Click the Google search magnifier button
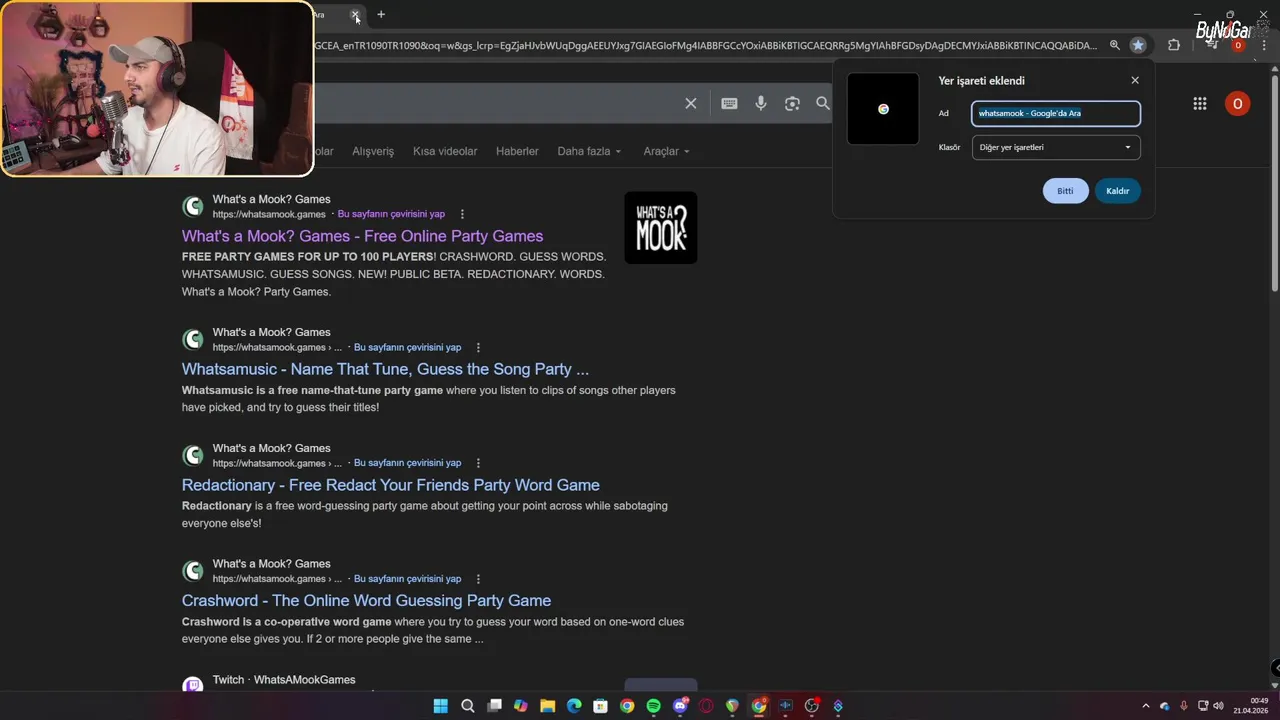 coord(823,103)
